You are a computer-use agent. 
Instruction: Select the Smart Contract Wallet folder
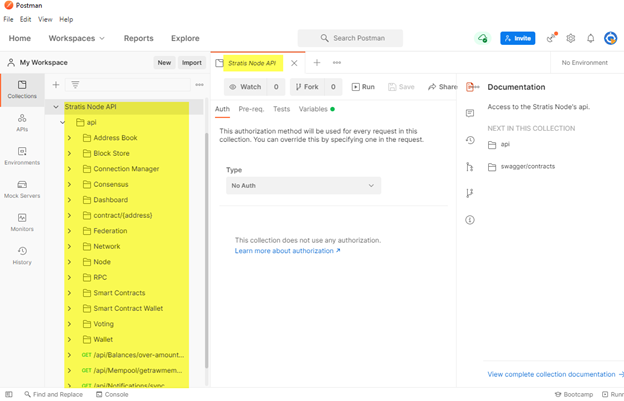127,309
